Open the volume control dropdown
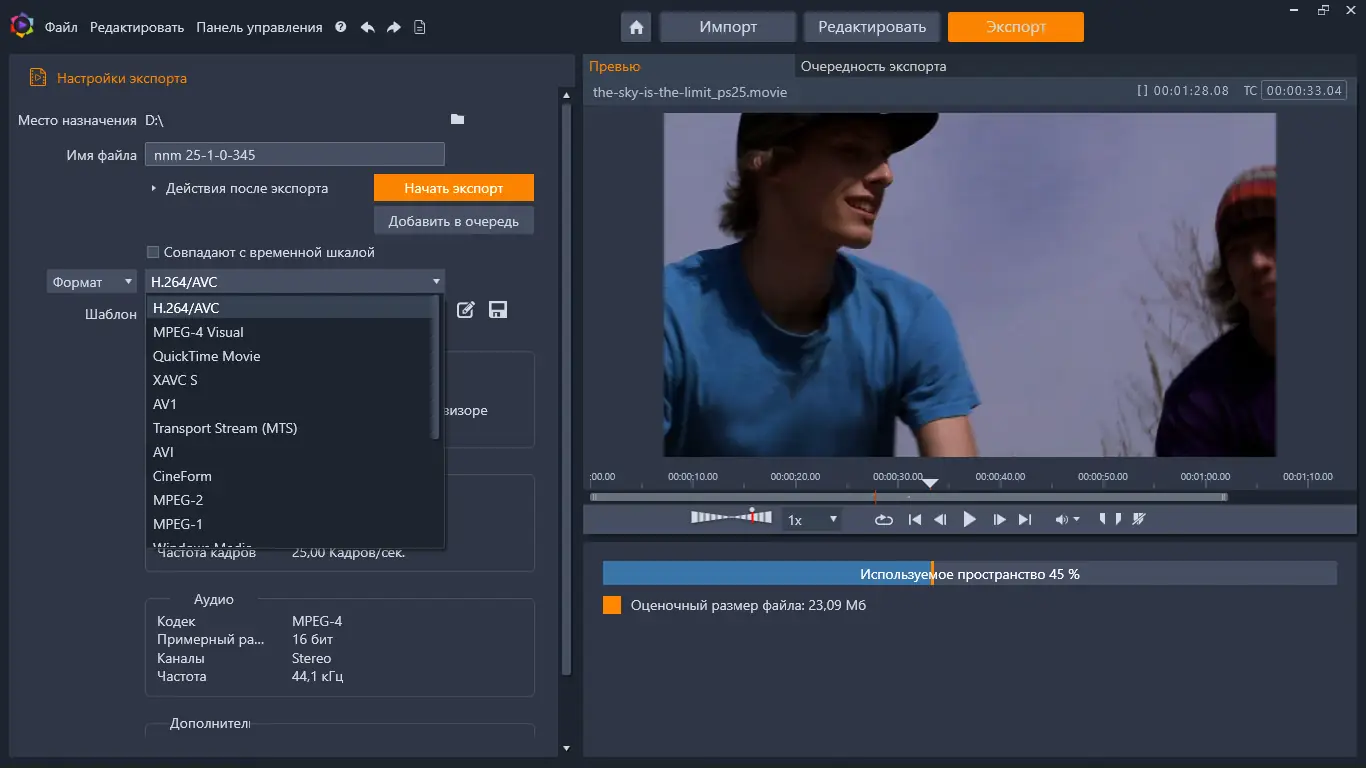The width and height of the screenshot is (1366, 768). pyautogui.click(x=1076, y=519)
